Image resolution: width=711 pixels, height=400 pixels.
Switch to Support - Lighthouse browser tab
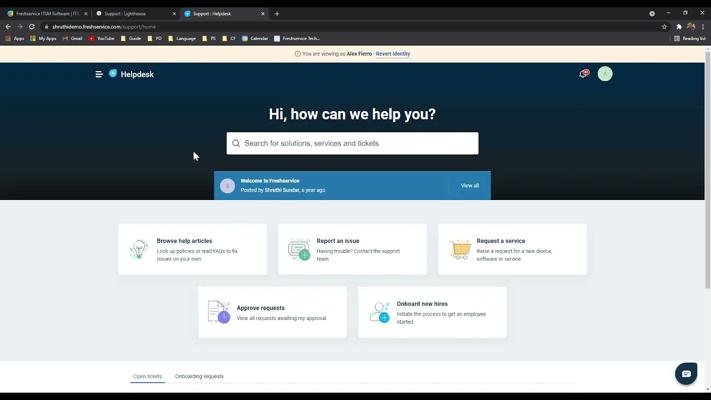134,14
